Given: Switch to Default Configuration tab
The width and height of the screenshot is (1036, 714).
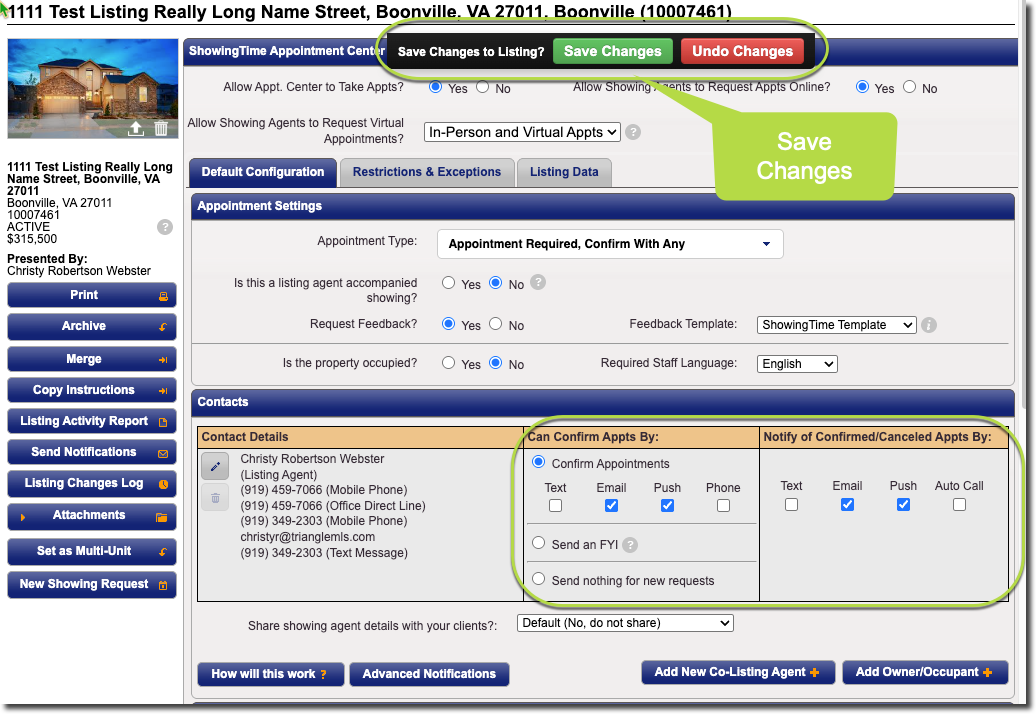Looking at the screenshot, I should 263,172.
